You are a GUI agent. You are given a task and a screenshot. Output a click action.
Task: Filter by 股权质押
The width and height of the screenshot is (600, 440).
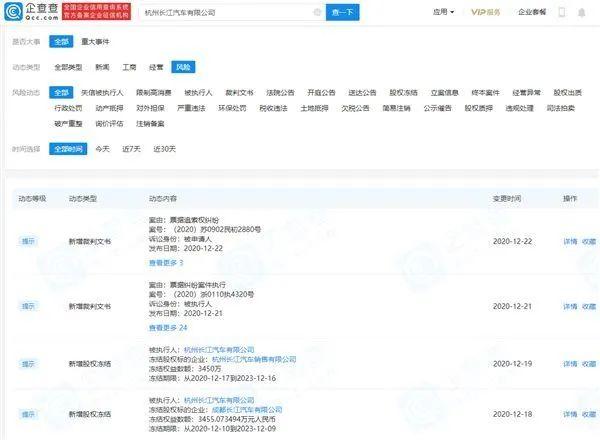[x=479, y=108]
